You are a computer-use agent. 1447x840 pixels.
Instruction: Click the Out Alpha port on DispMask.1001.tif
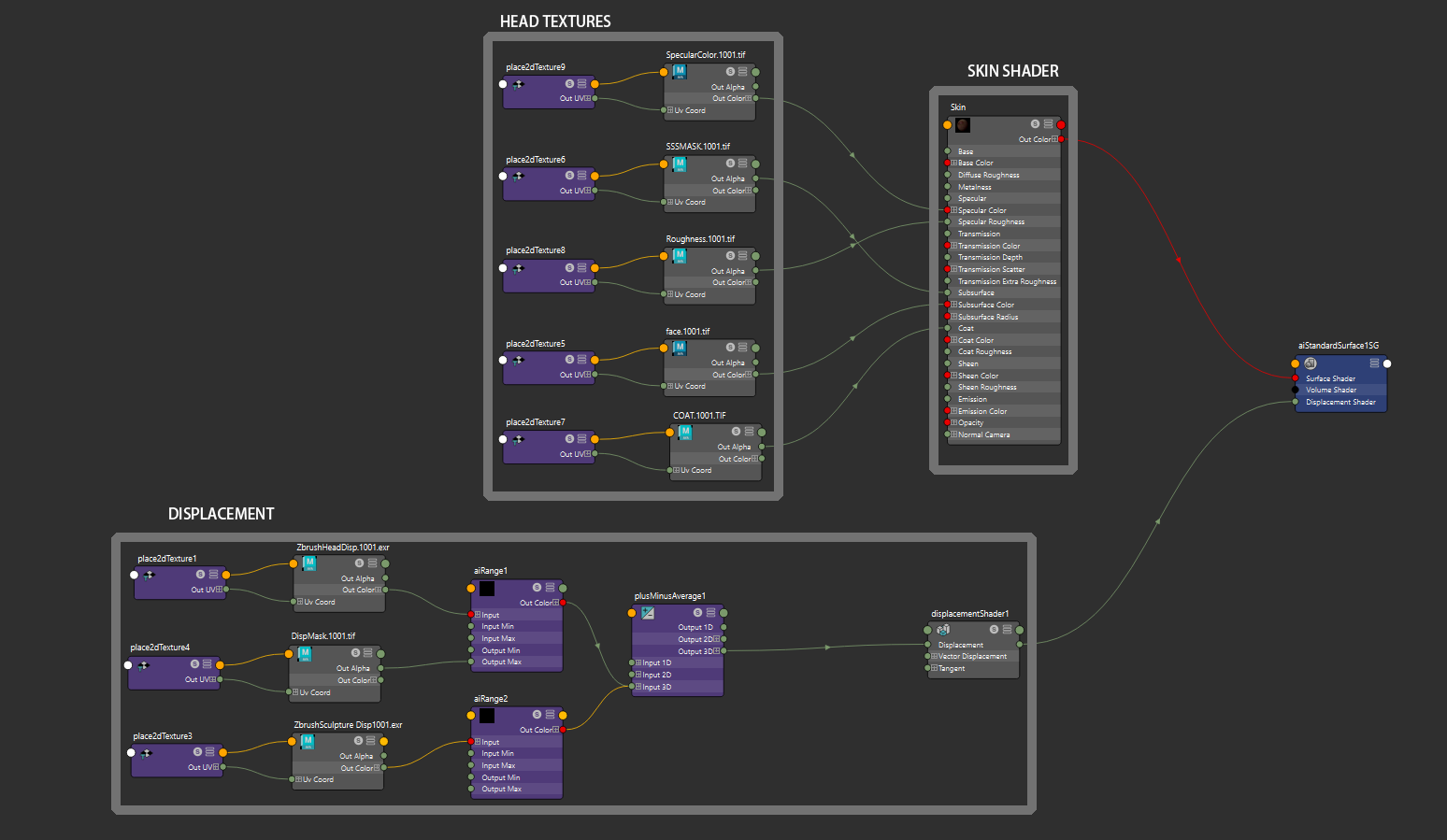click(381, 668)
